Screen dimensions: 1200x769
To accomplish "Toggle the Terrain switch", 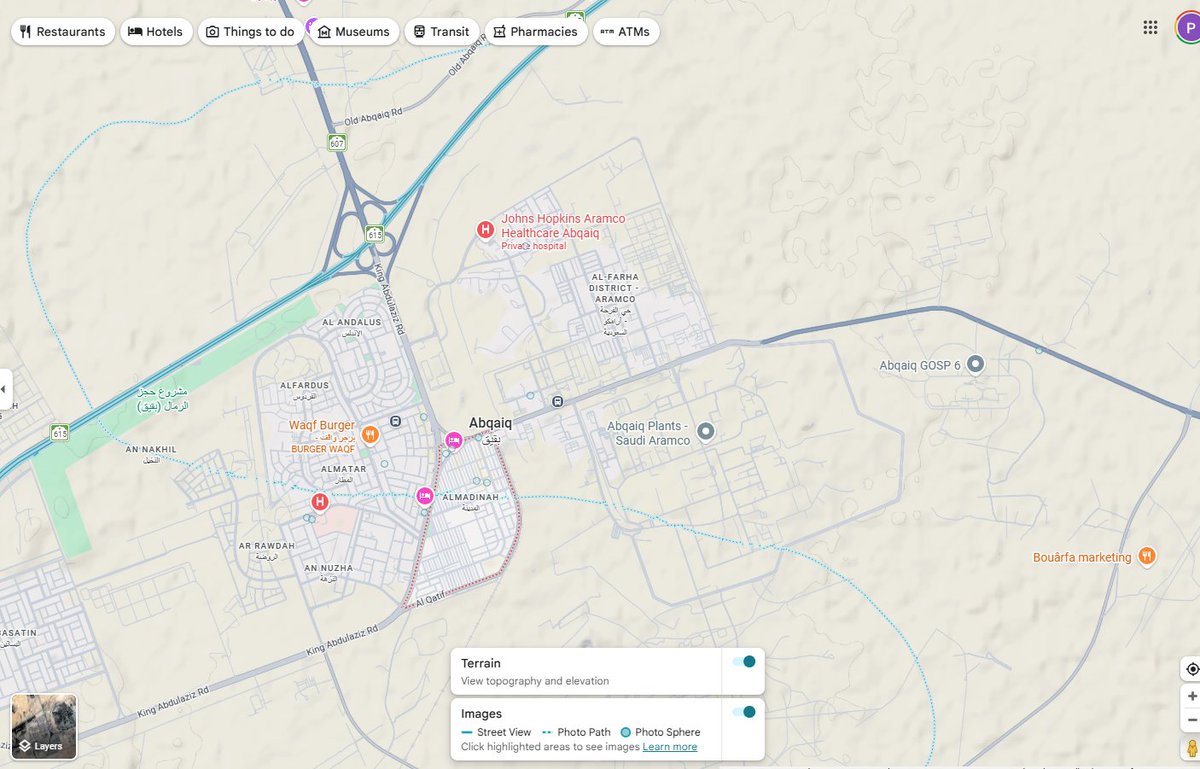I will point(743,662).
